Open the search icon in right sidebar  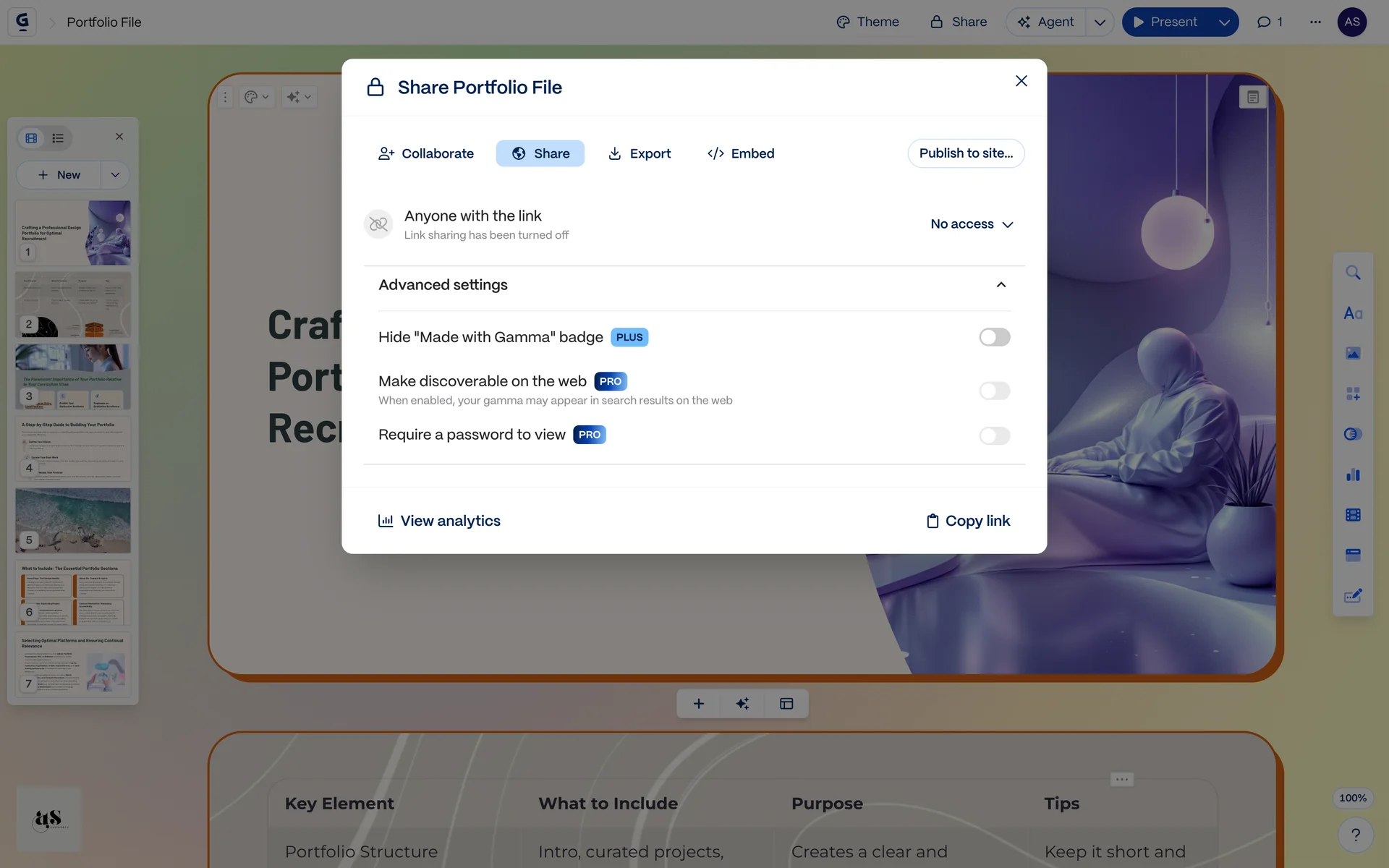(x=1353, y=273)
